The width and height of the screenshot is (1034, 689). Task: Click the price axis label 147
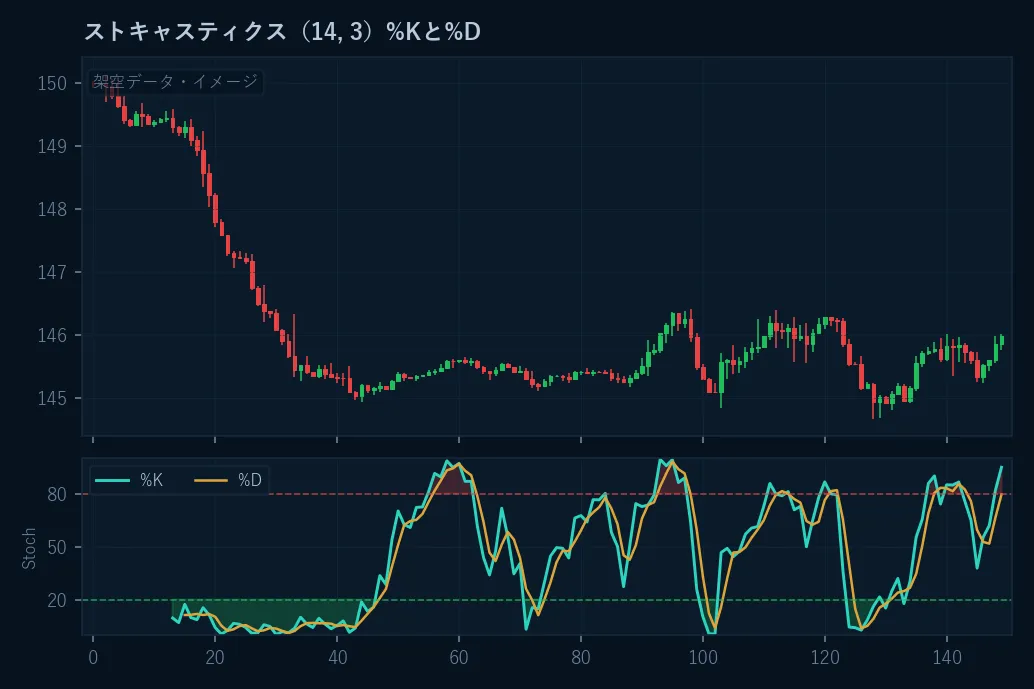coord(52,272)
